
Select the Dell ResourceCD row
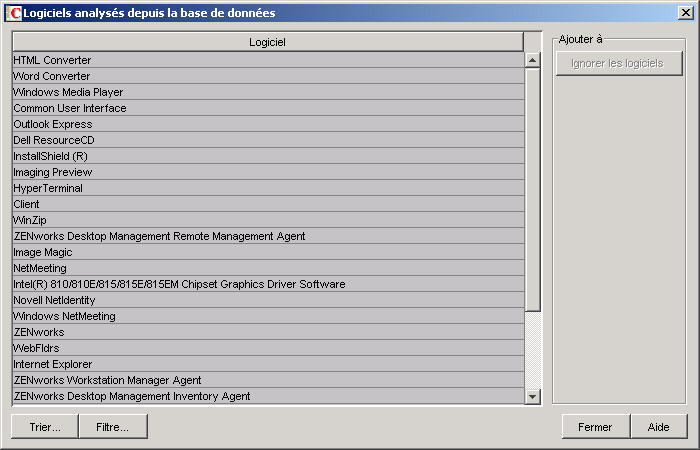(x=268, y=140)
